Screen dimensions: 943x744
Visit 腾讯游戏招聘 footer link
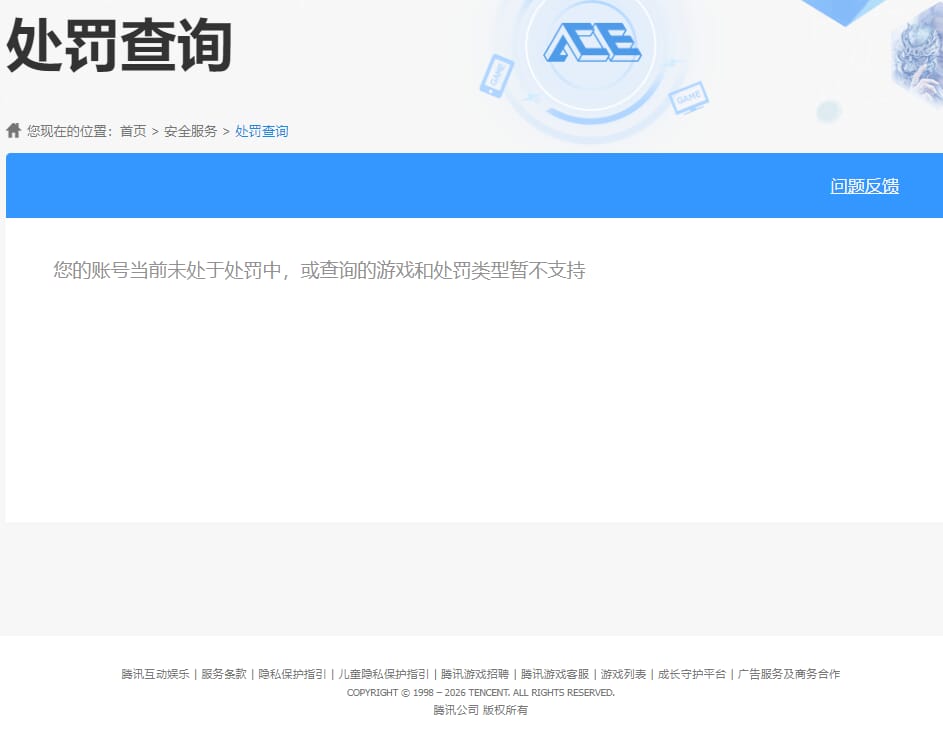coord(475,674)
